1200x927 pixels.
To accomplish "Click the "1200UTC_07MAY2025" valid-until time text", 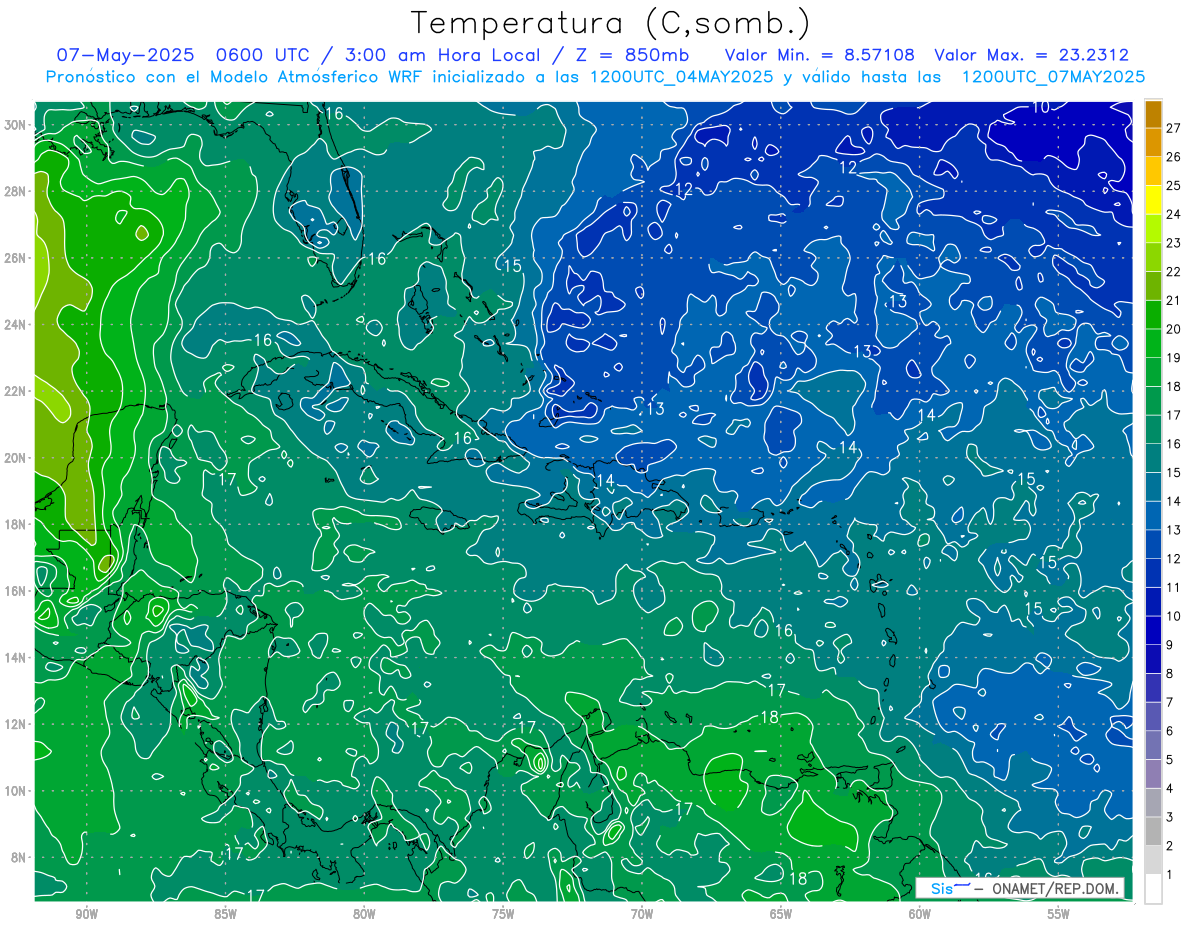I will coord(1053,77).
